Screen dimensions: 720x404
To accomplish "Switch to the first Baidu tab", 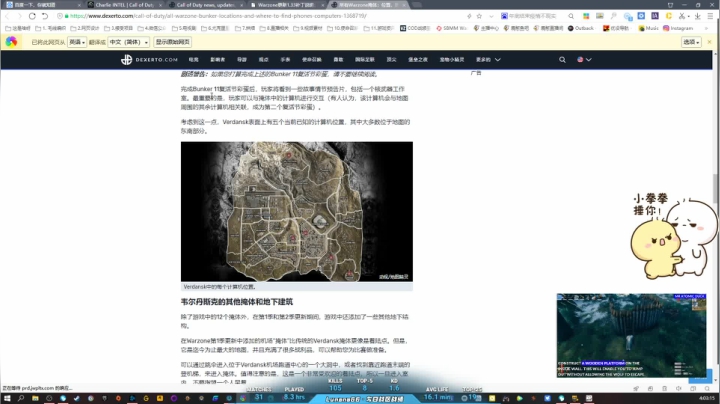I will pos(42,5).
